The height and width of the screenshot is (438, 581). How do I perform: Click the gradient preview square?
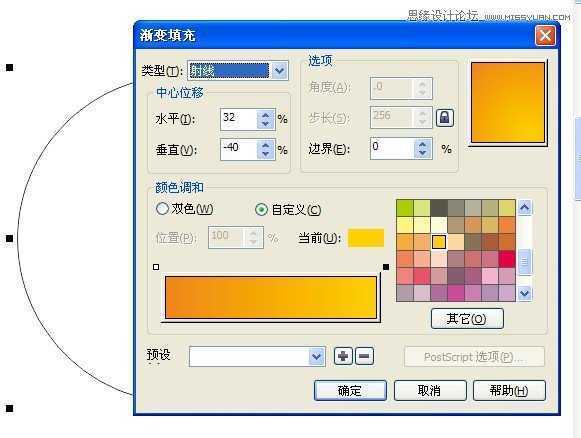(x=508, y=102)
